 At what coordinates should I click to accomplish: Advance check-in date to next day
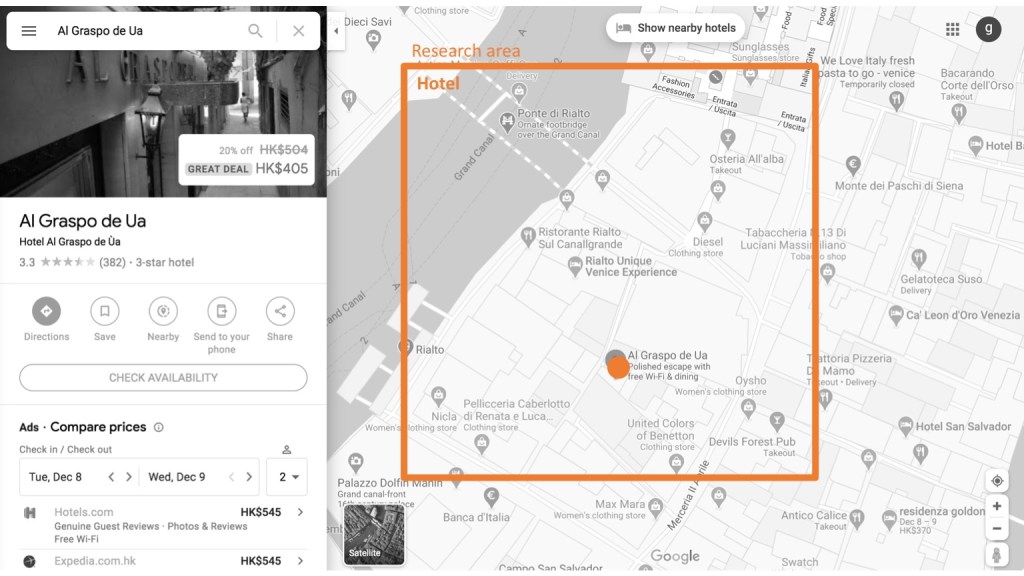129,477
